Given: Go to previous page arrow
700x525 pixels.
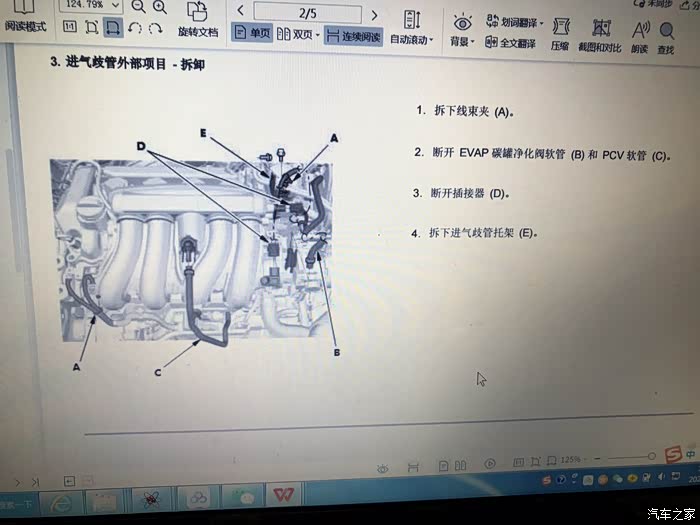Looking at the screenshot, I should coord(241,10).
